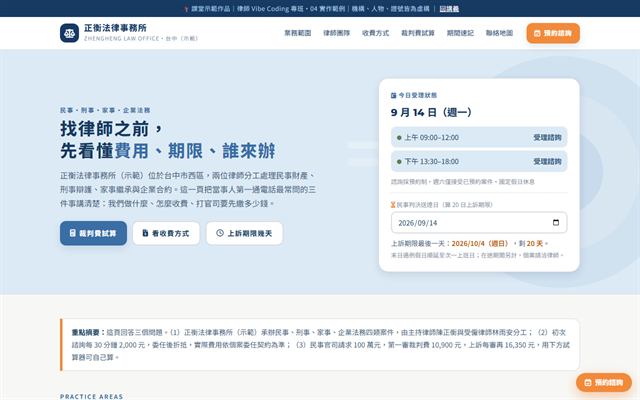The image size is (640, 400).
Task: Click the 正衡法律事務所 site title
Action: 115,28
